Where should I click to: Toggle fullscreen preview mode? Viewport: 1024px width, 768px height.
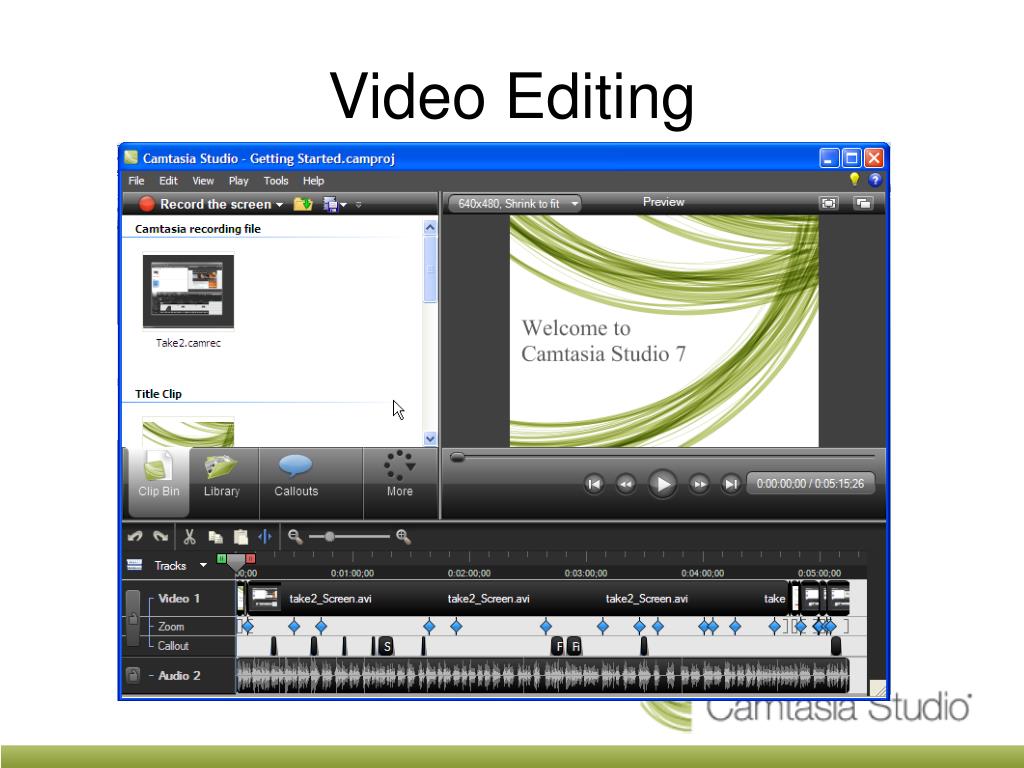click(829, 203)
